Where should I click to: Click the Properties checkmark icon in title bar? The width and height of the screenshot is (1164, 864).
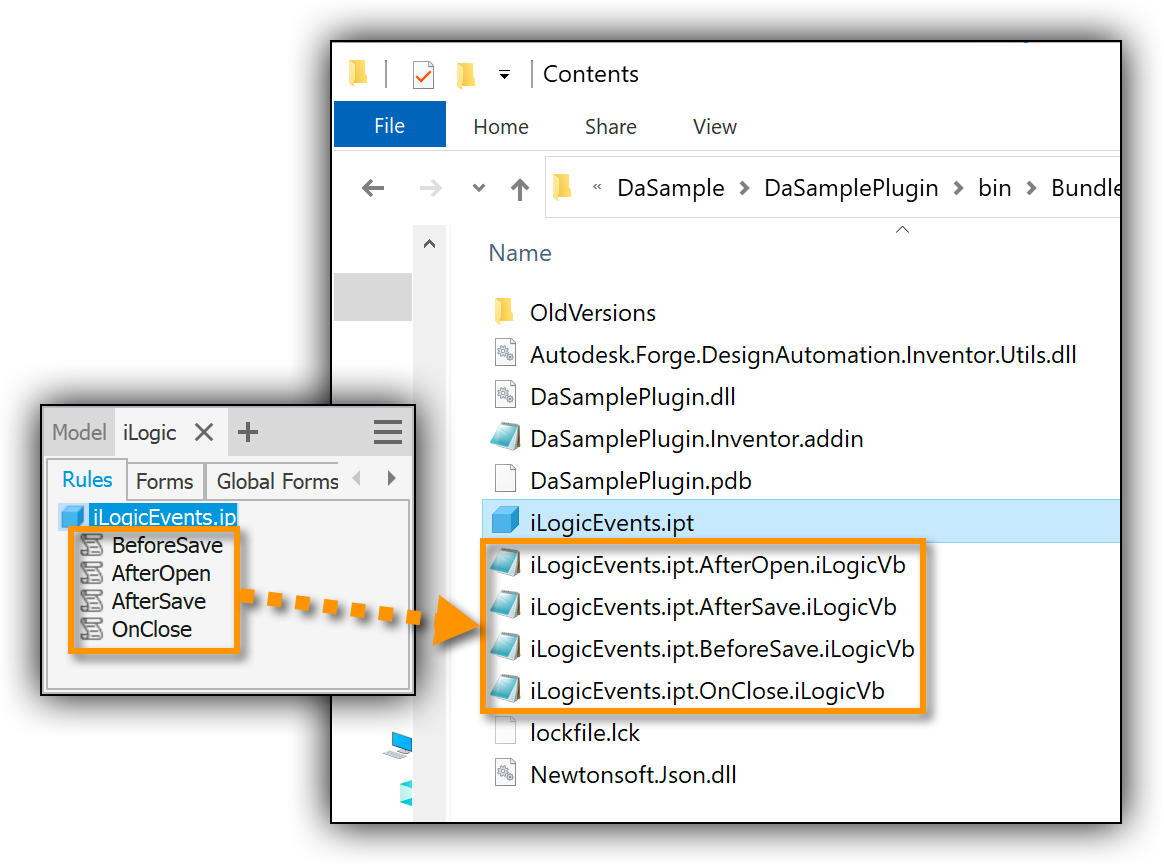(423, 75)
